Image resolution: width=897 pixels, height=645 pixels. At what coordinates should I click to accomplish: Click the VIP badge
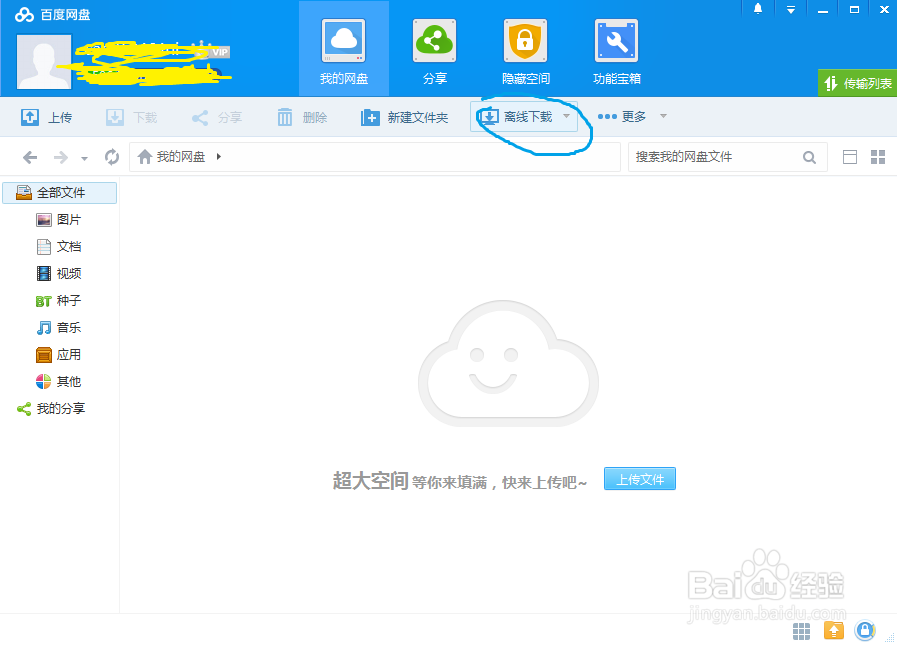click(220, 52)
